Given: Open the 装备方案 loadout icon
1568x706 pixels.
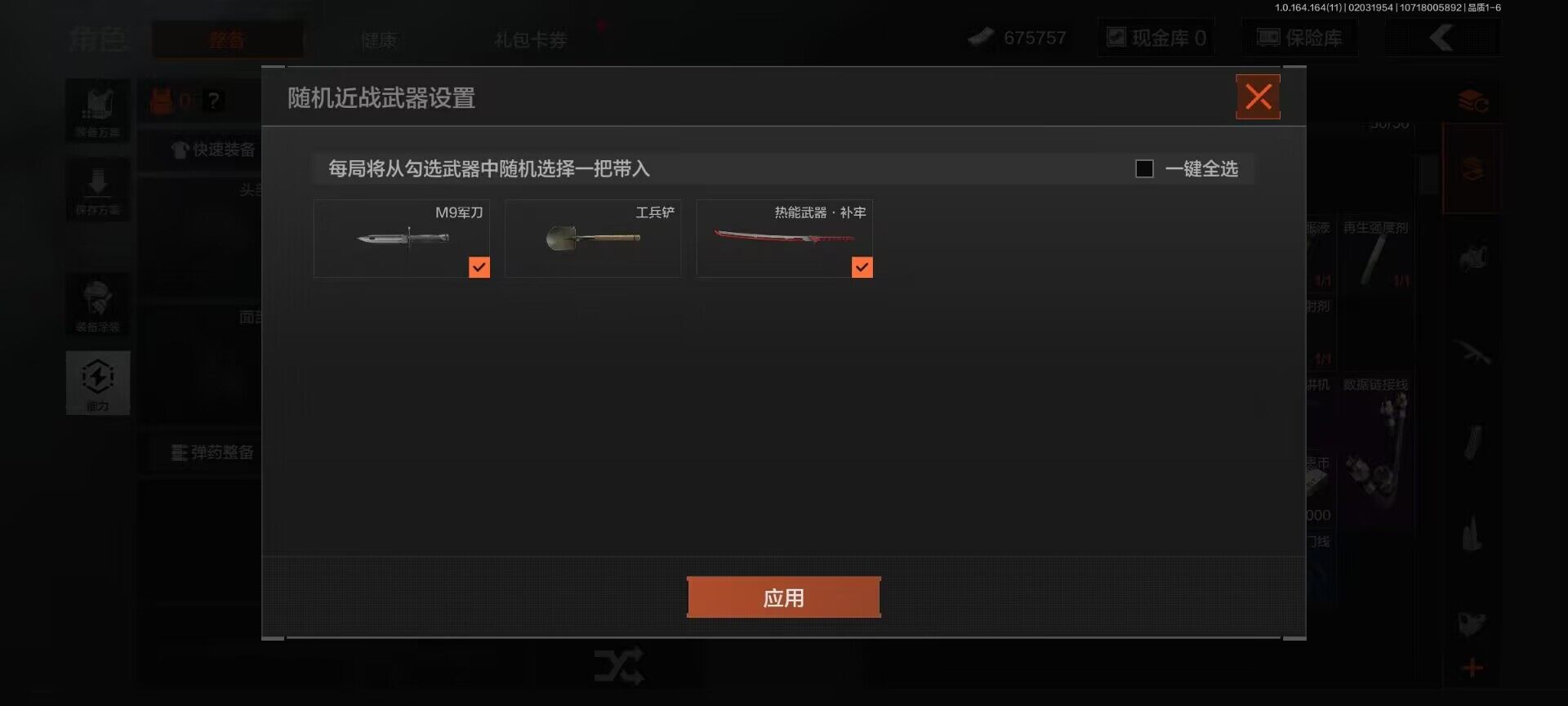Looking at the screenshot, I should (98, 110).
